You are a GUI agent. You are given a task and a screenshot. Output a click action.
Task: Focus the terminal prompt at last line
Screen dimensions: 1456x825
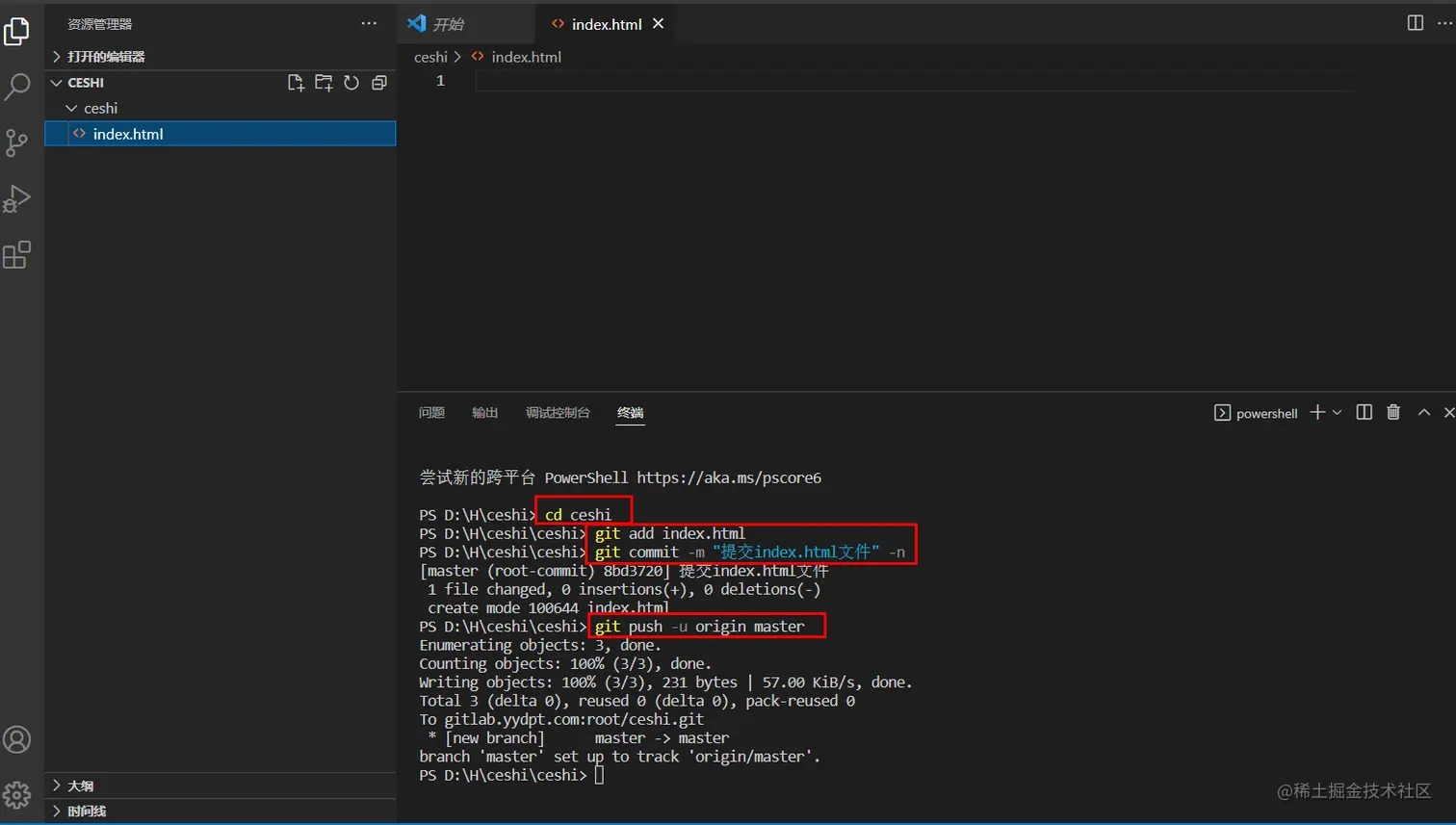599,775
